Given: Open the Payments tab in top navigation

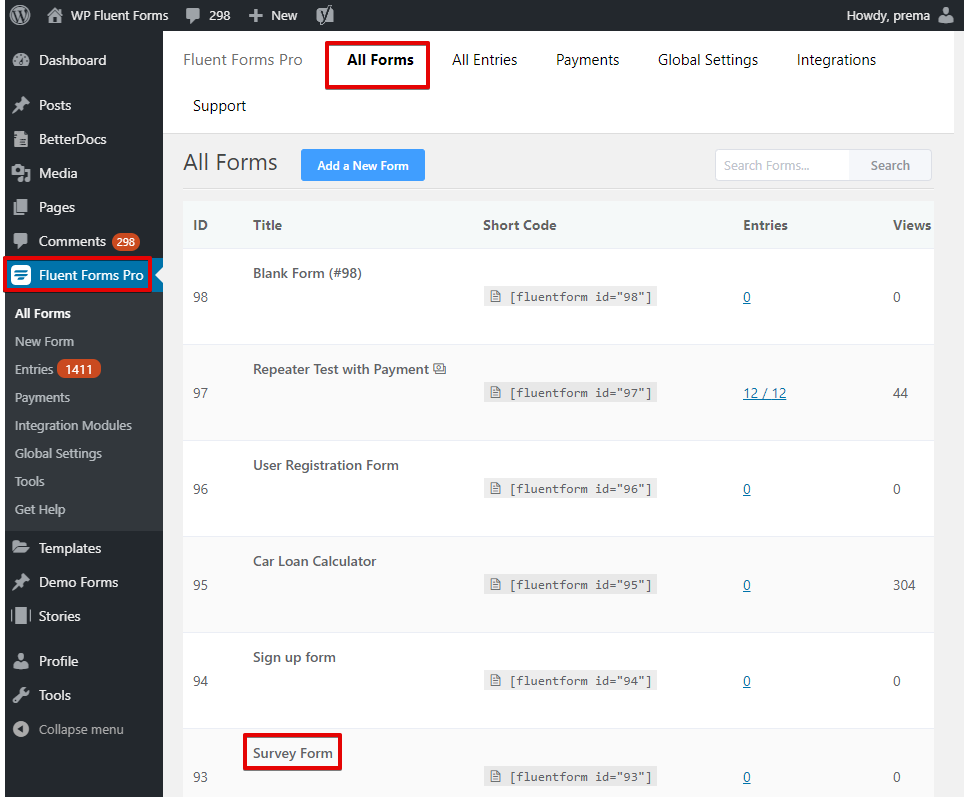Looking at the screenshot, I should pyautogui.click(x=587, y=60).
